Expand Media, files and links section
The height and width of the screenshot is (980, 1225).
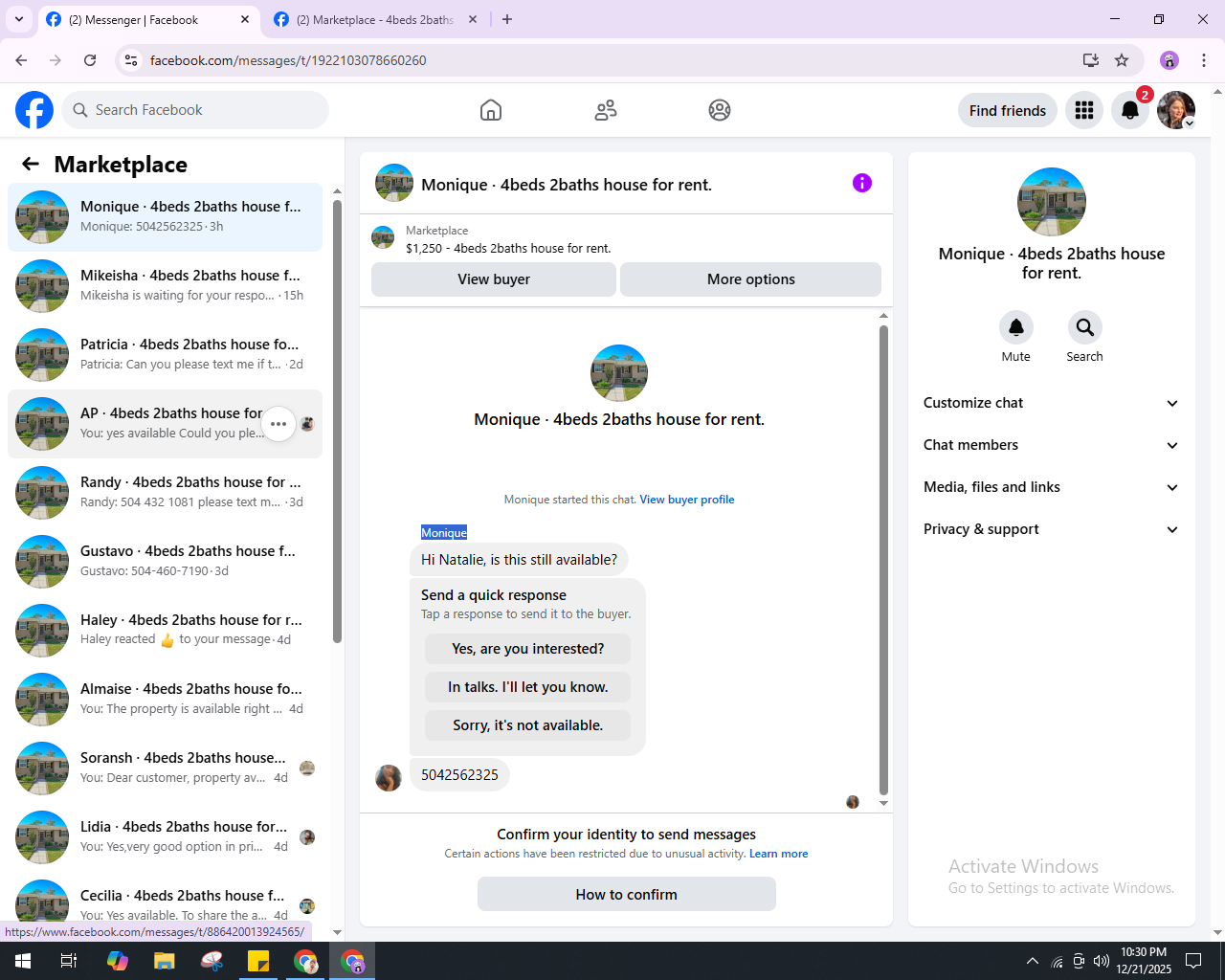1051,487
